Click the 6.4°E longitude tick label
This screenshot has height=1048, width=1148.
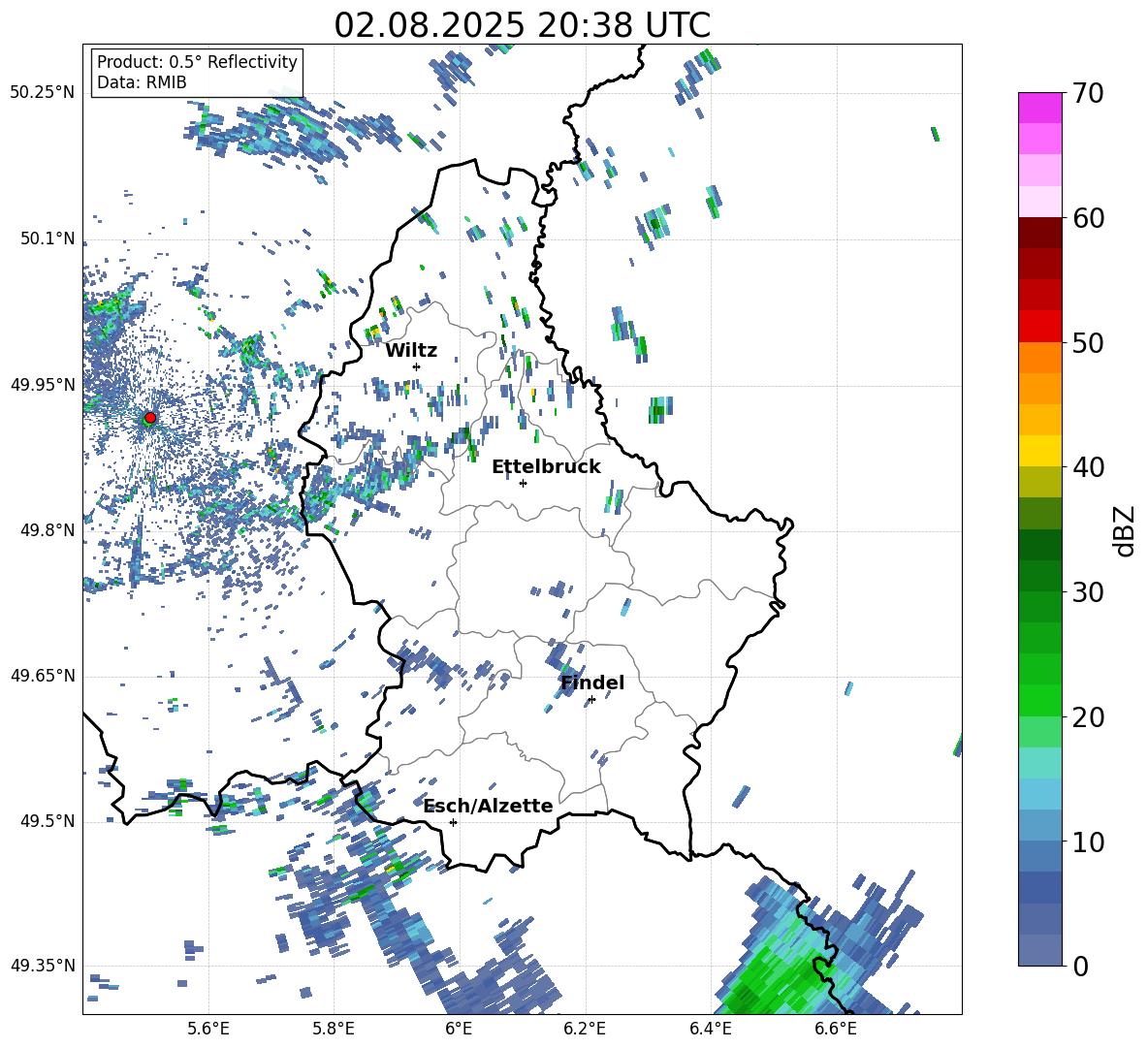(x=710, y=1030)
